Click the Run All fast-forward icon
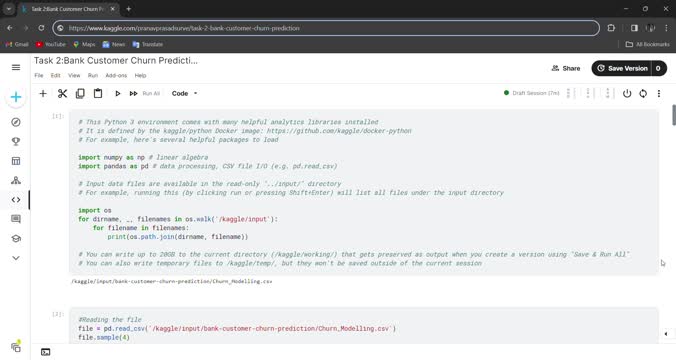This screenshot has height=360, width=676. click(x=134, y=94)
